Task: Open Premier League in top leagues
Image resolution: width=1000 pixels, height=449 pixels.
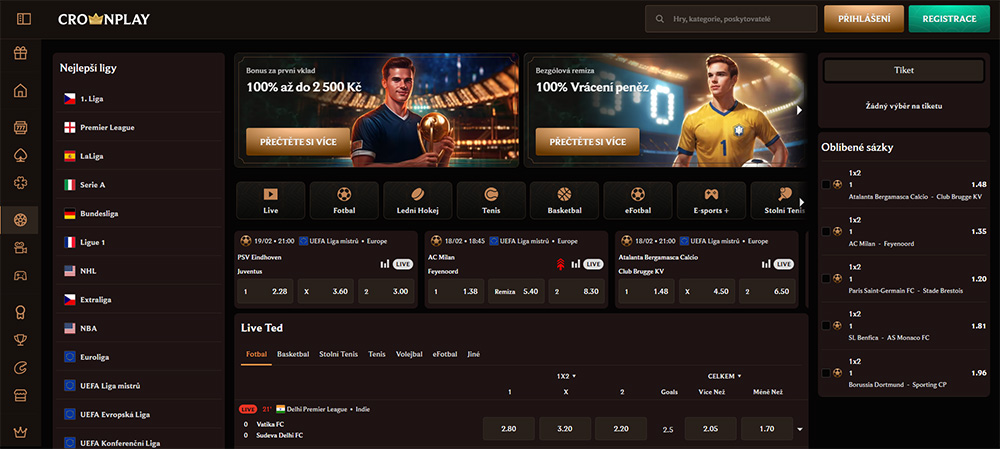Action: tap(140, 128)
